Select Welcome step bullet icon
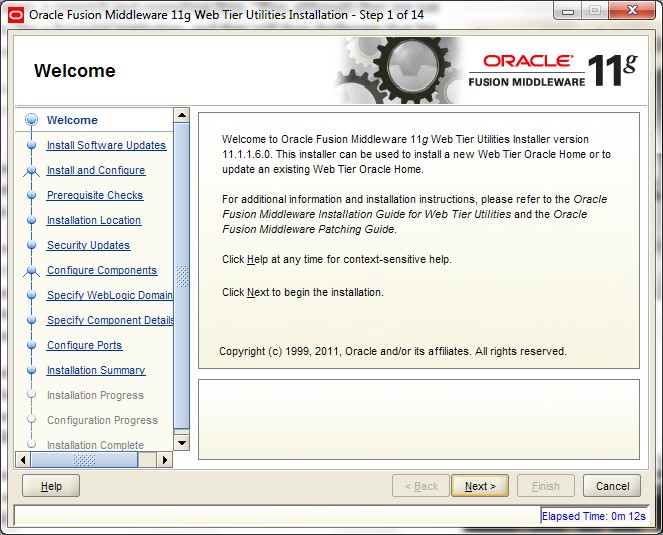The height and width of the screenshot is (535, 663). (31, 120)
